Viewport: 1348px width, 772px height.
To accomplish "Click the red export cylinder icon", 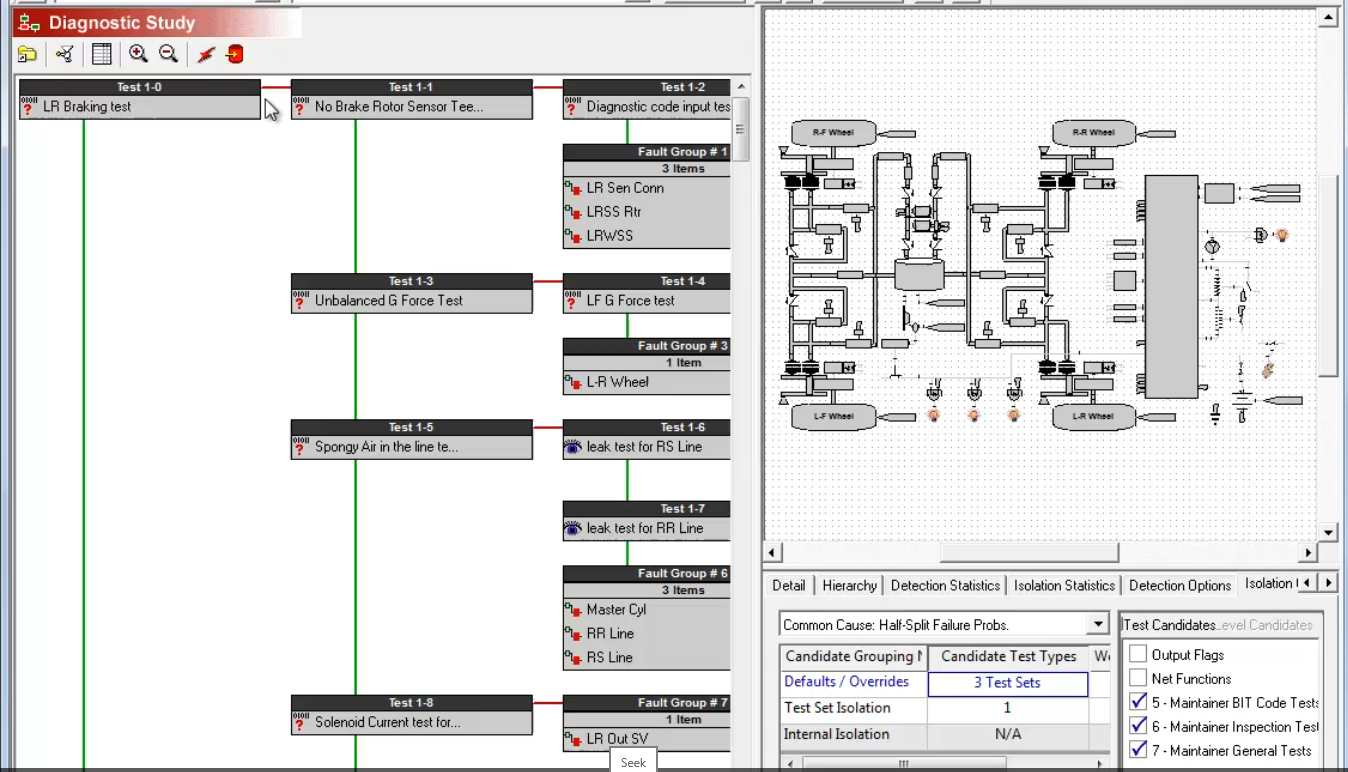I will point(235,55).
